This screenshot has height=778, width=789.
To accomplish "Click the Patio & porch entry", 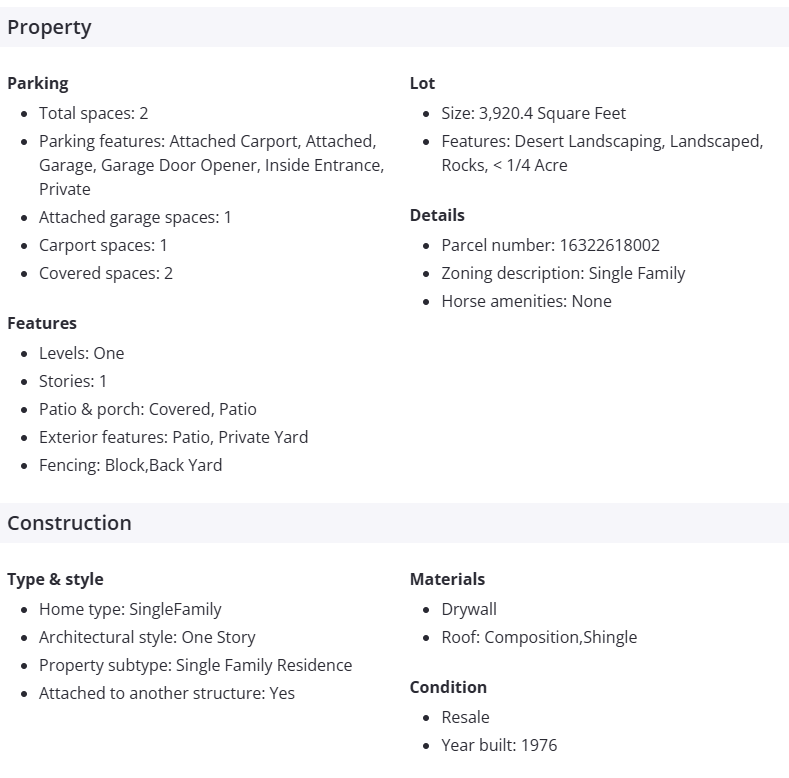I will pyautogui.click(x=147, y=409).
